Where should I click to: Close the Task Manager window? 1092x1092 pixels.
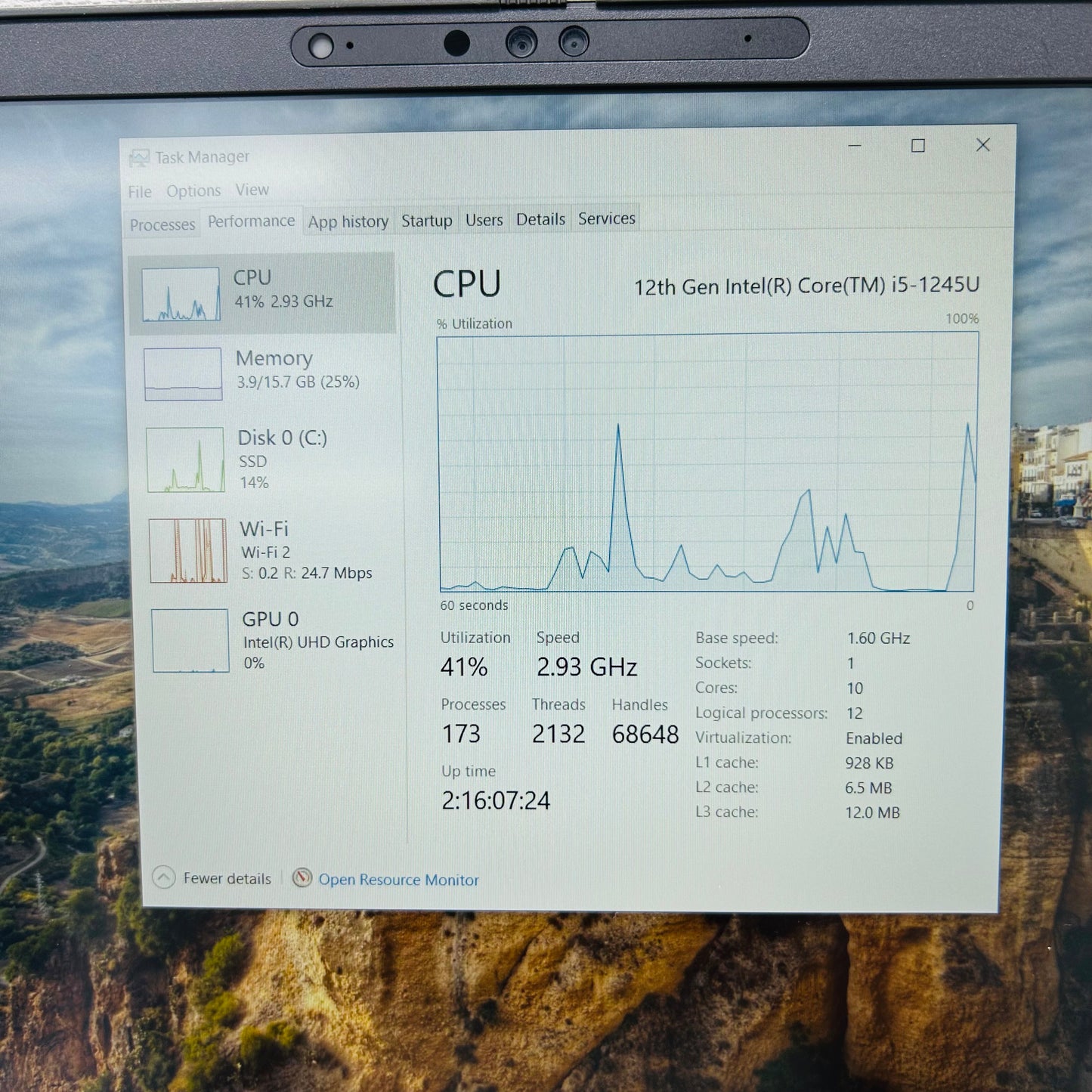pyautogui.click(x=982, y=144)
